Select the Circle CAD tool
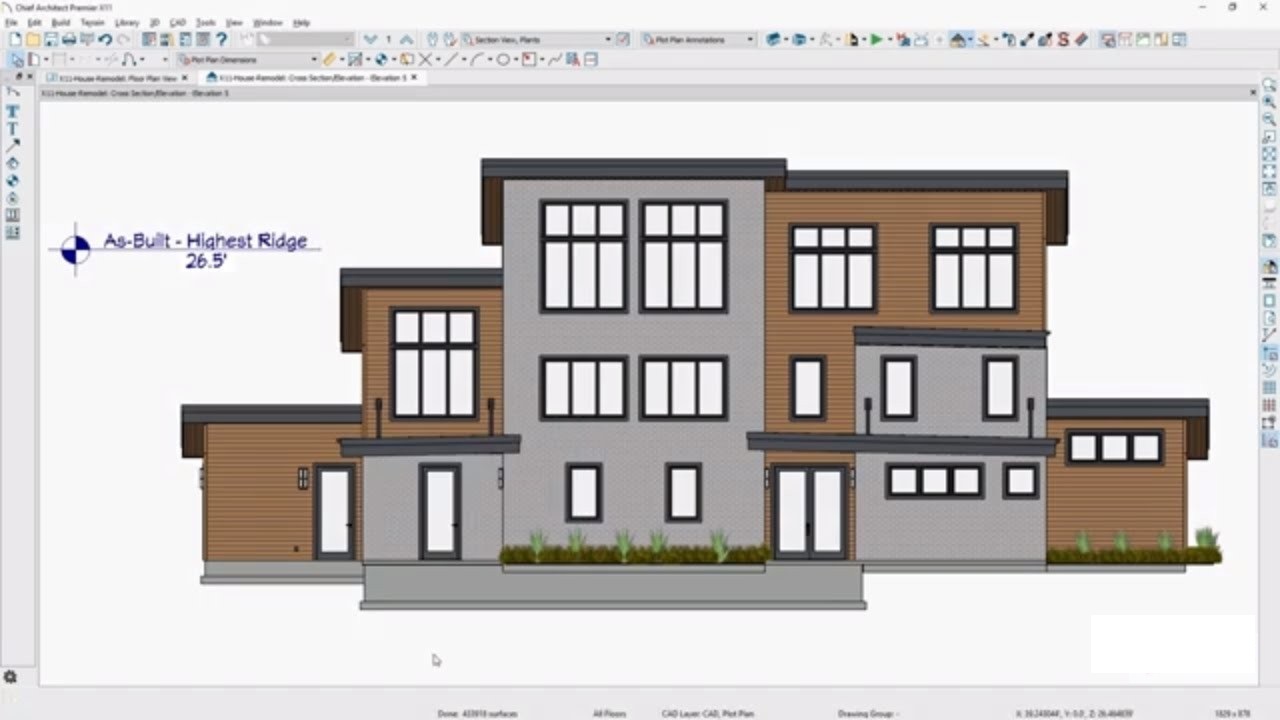This screenshot has height=720, width=1280. click(x=503, y=59)
